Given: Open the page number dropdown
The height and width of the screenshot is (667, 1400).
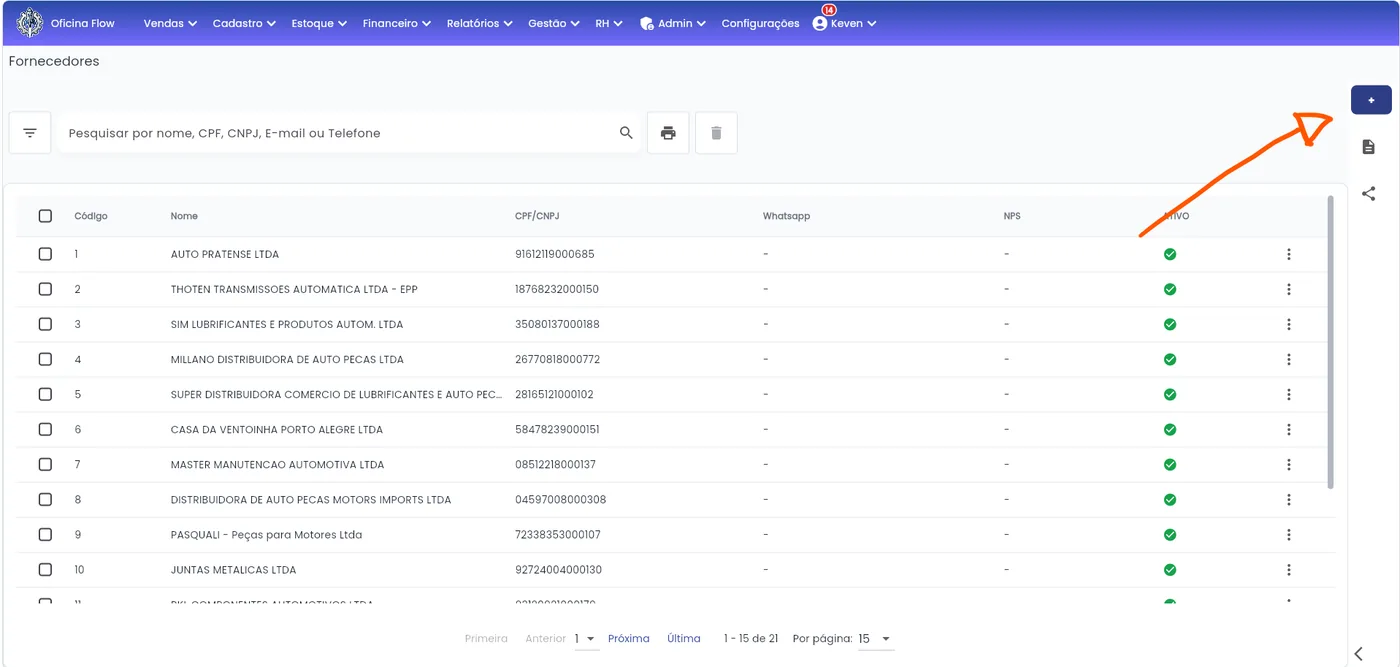Looking at the screenshot, I should (587, 638).
